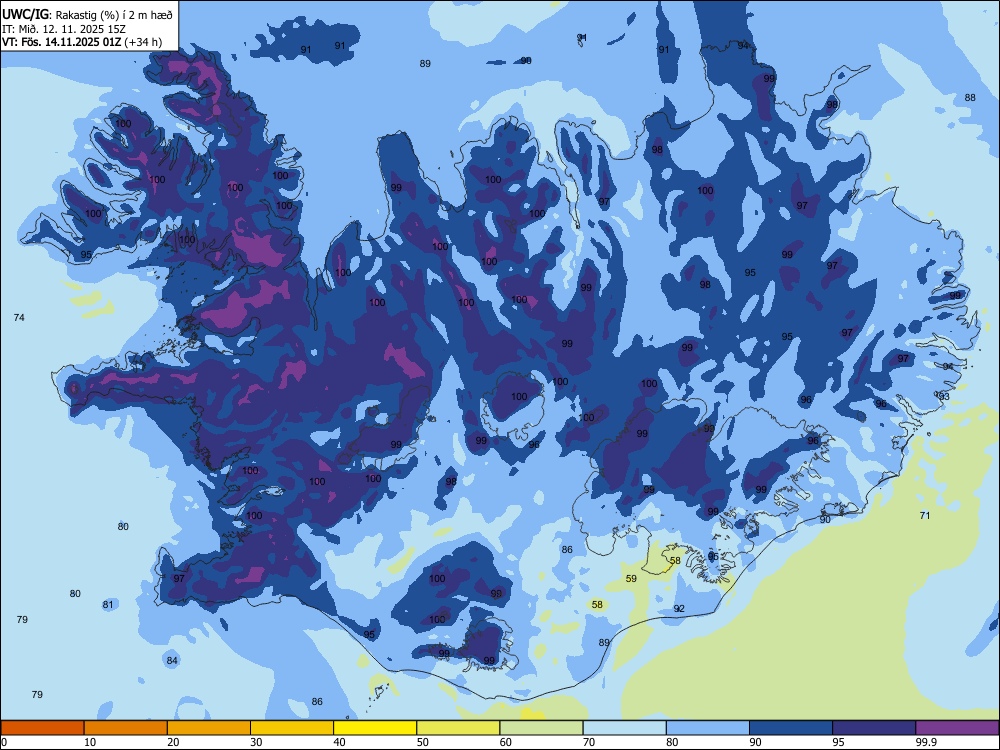Pick the pale yellow 50–60 legend swatch

click(x=458, y=728)
